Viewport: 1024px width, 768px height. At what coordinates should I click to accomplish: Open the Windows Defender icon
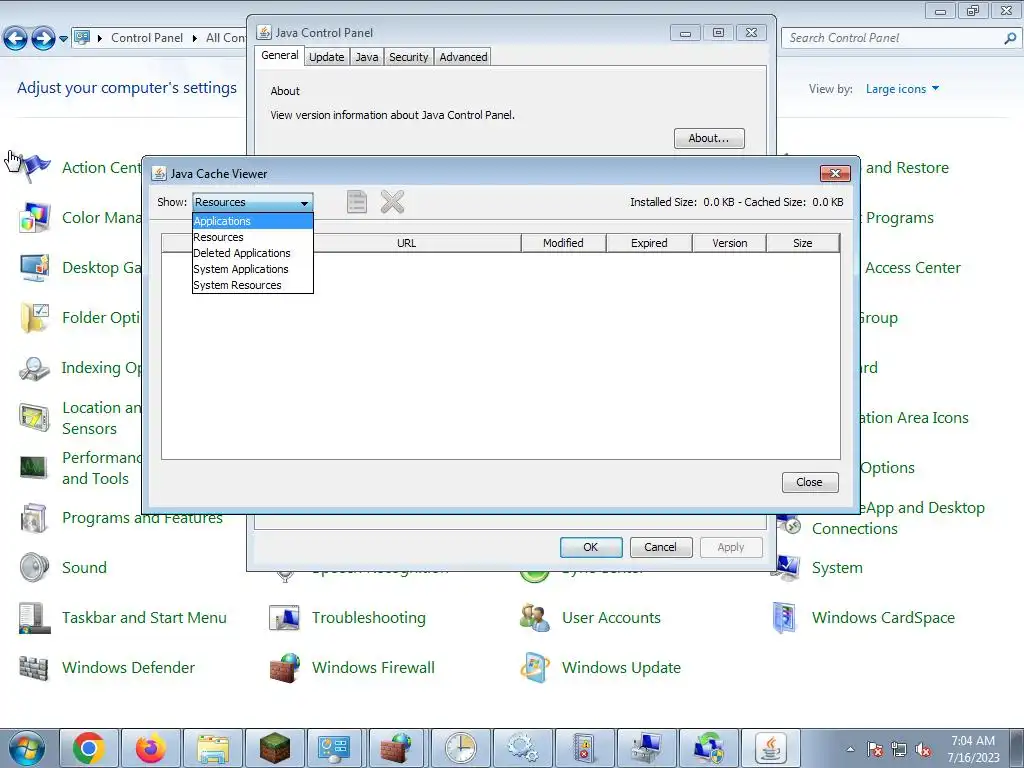[x=34, y=667]
